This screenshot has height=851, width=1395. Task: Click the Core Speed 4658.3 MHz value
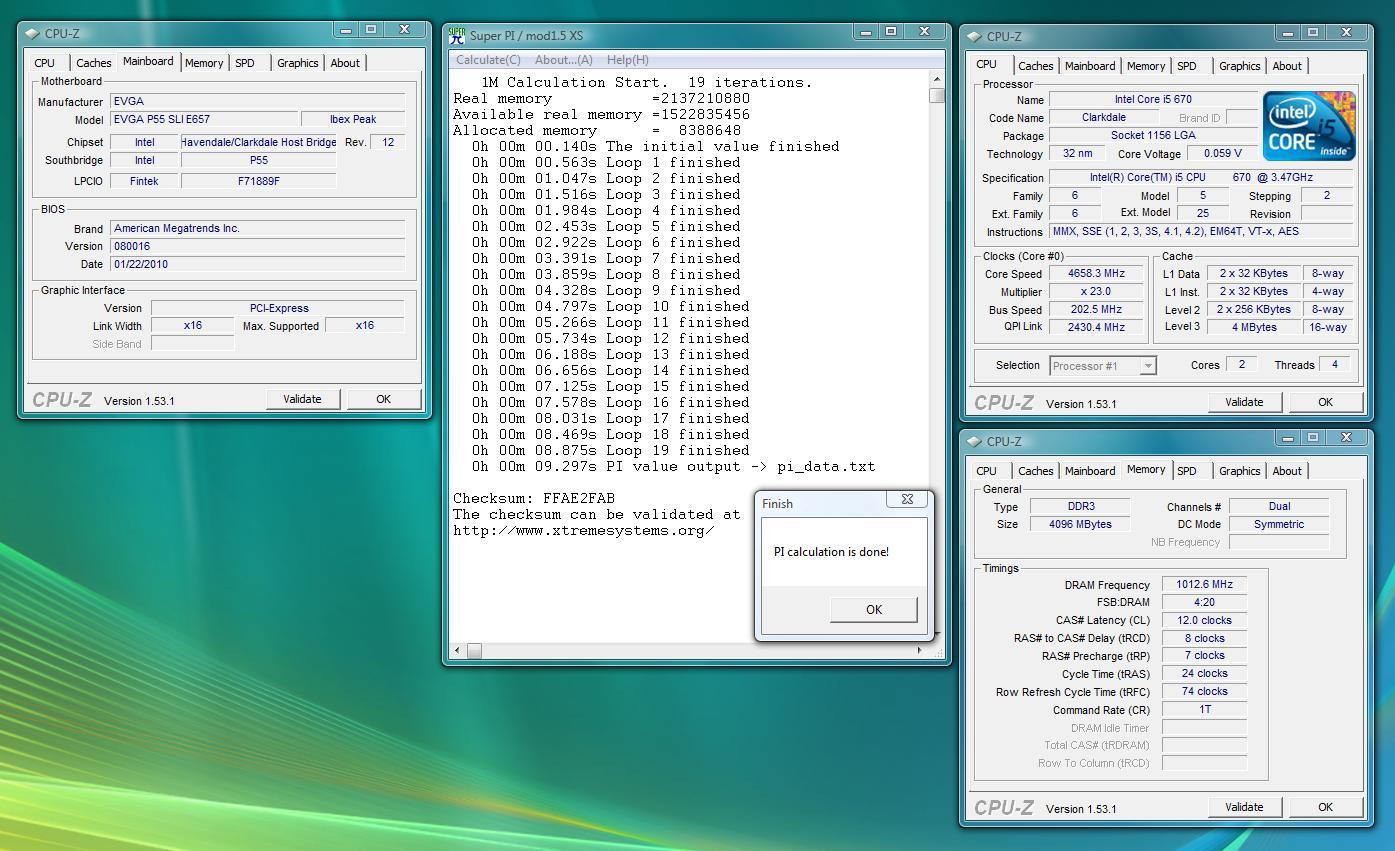1096,274
